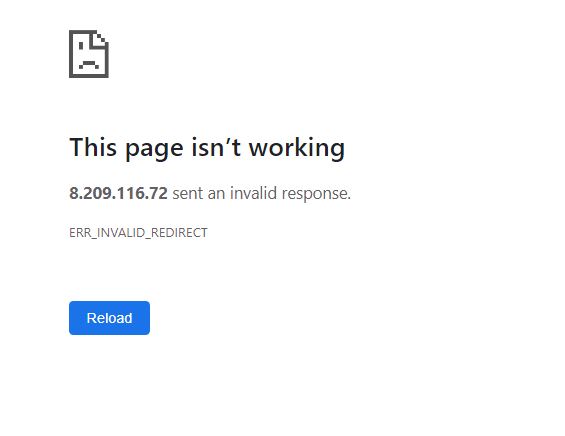
Task: Click the 'This page isn't working' heading
Action: tap(207, 148)
